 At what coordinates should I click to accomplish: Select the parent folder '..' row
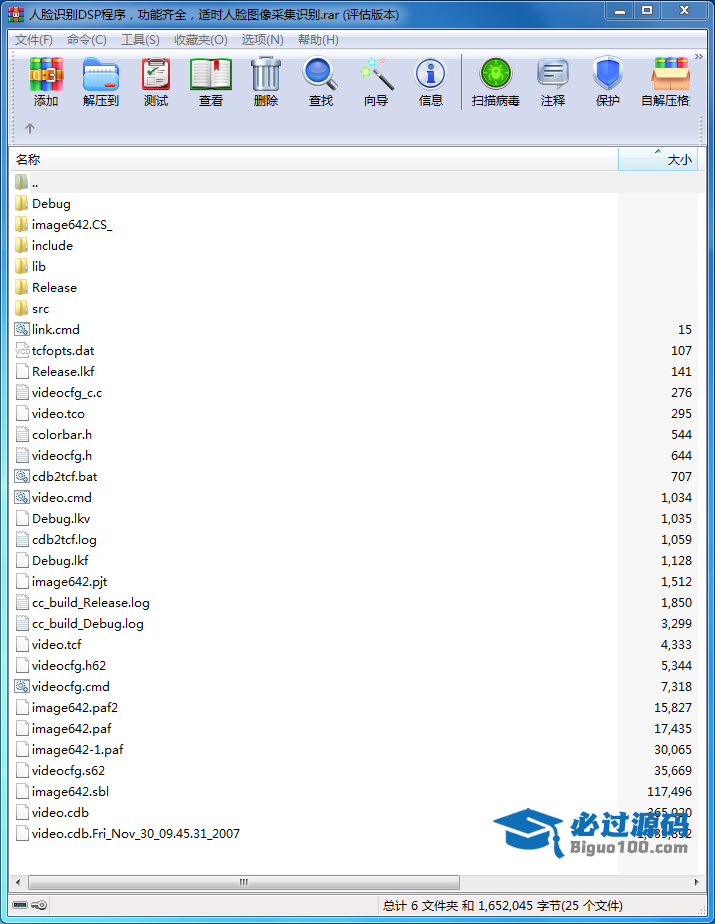357,183
